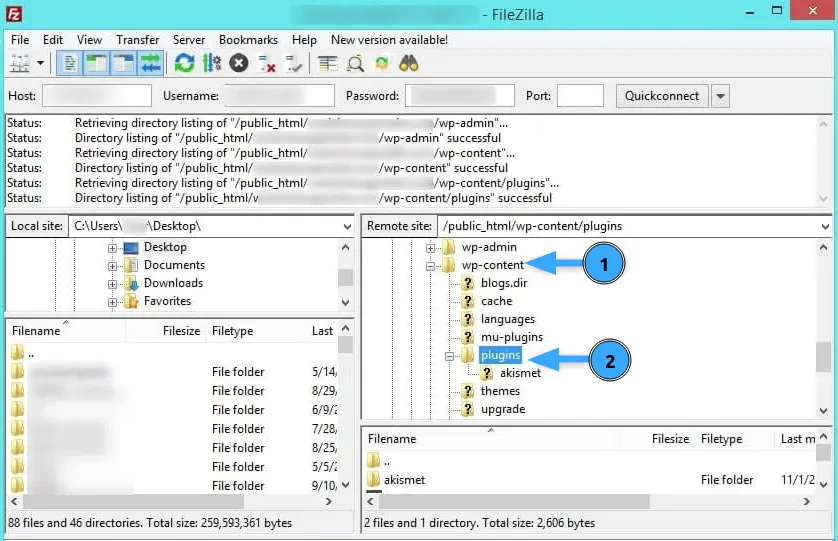Screen dimensions: 838x541
Task: Select upgrade remote folder
Action: point(503,409)
